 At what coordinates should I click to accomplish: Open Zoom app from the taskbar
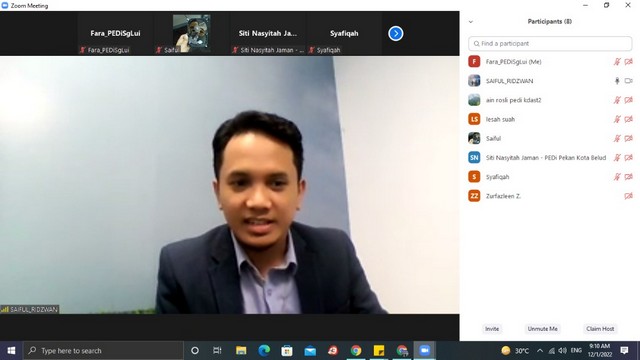point(424,350)
